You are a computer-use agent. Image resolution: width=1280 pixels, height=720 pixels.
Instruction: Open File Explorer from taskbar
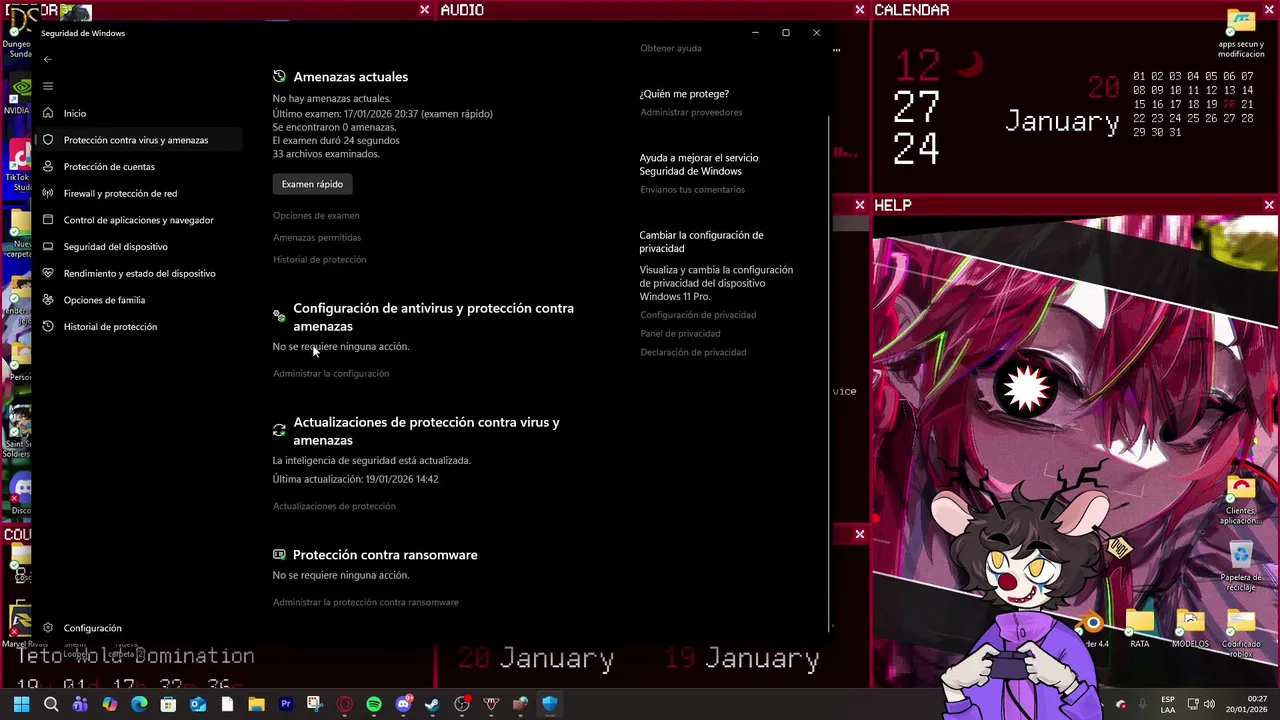point(256,704)
